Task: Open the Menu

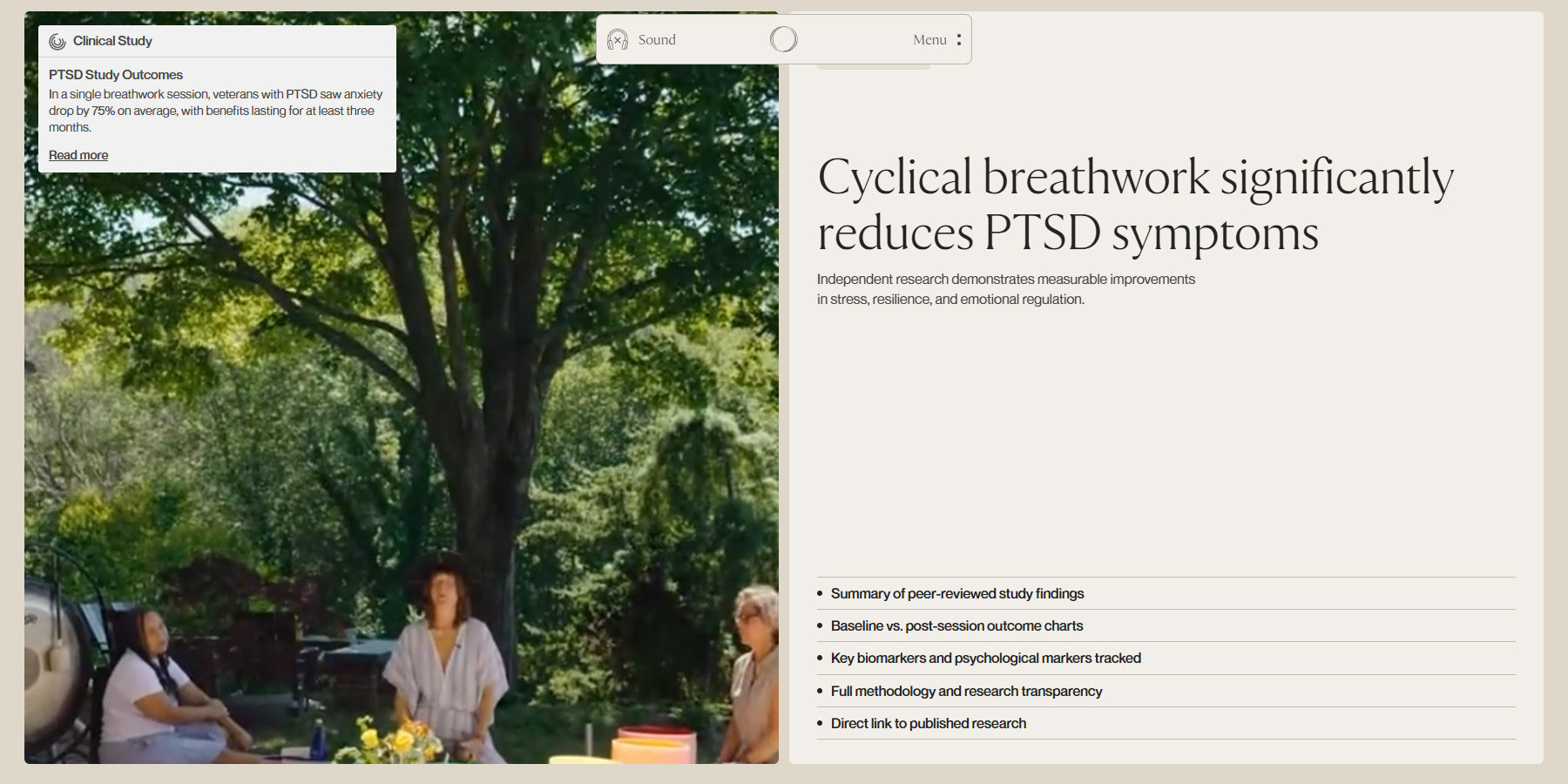Action: (x=929, y=39)
